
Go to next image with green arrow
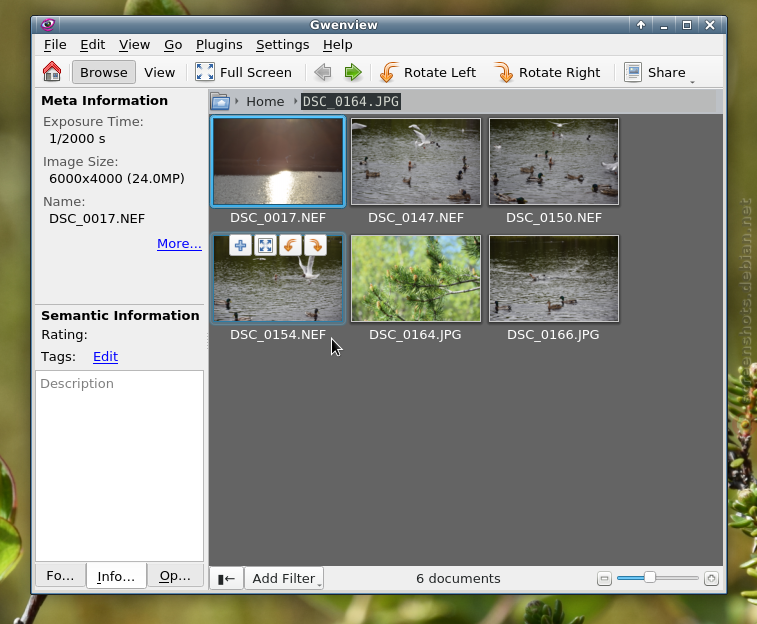(x=353, y=72)
